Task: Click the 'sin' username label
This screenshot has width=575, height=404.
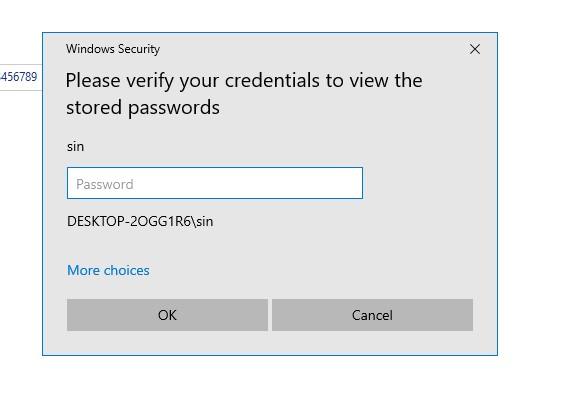Action: pos(76,147)
